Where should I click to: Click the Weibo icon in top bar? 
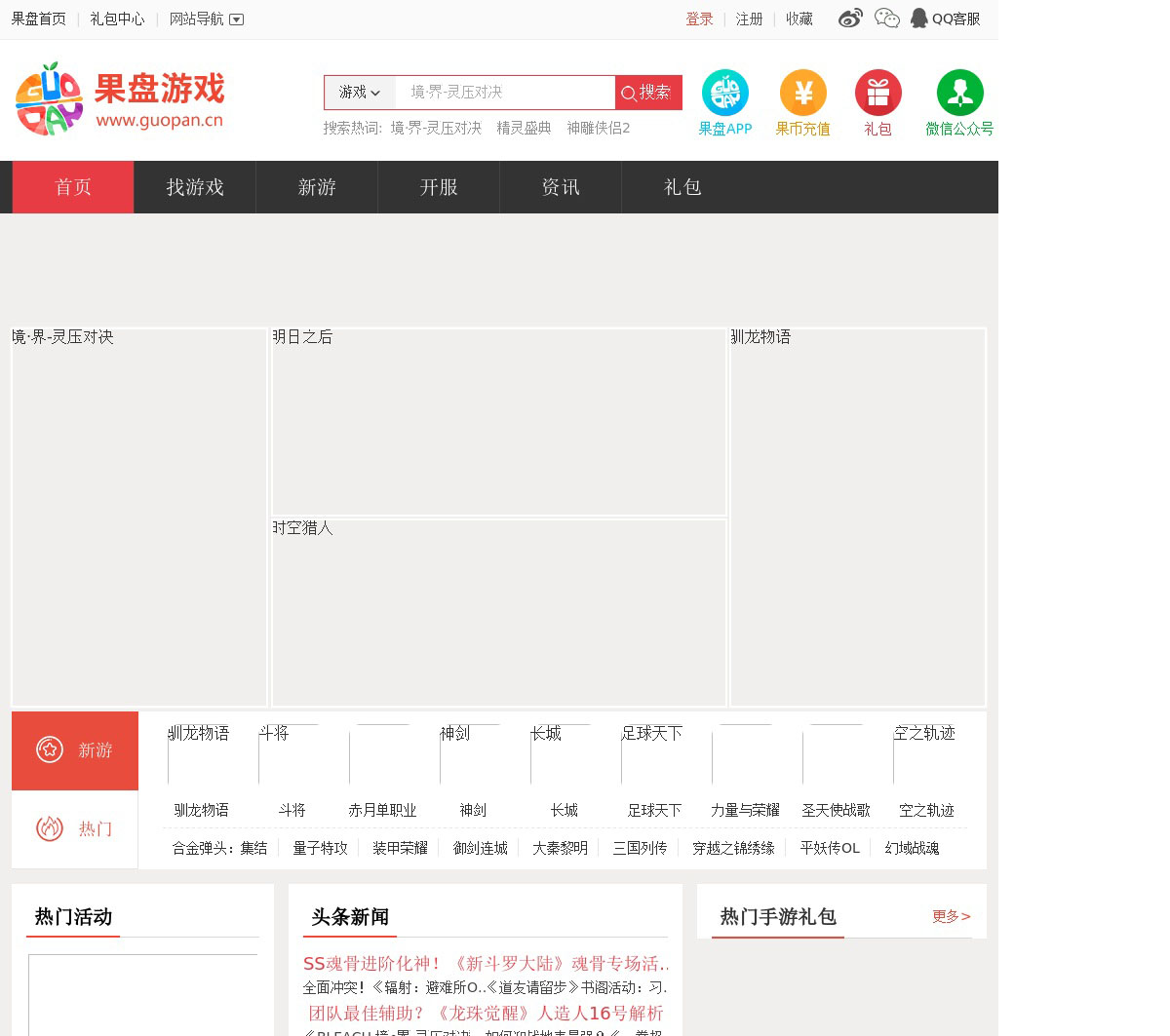pos(850,19)
